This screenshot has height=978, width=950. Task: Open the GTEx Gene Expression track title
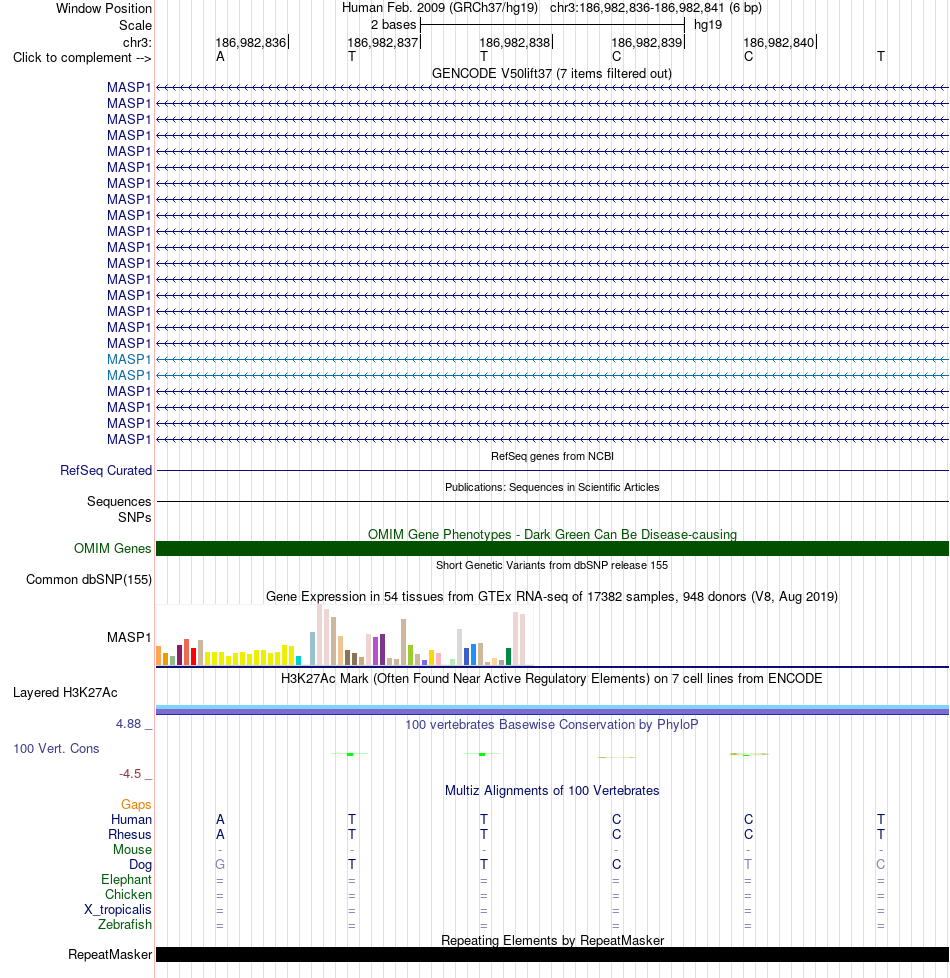[x=552, y=596]
